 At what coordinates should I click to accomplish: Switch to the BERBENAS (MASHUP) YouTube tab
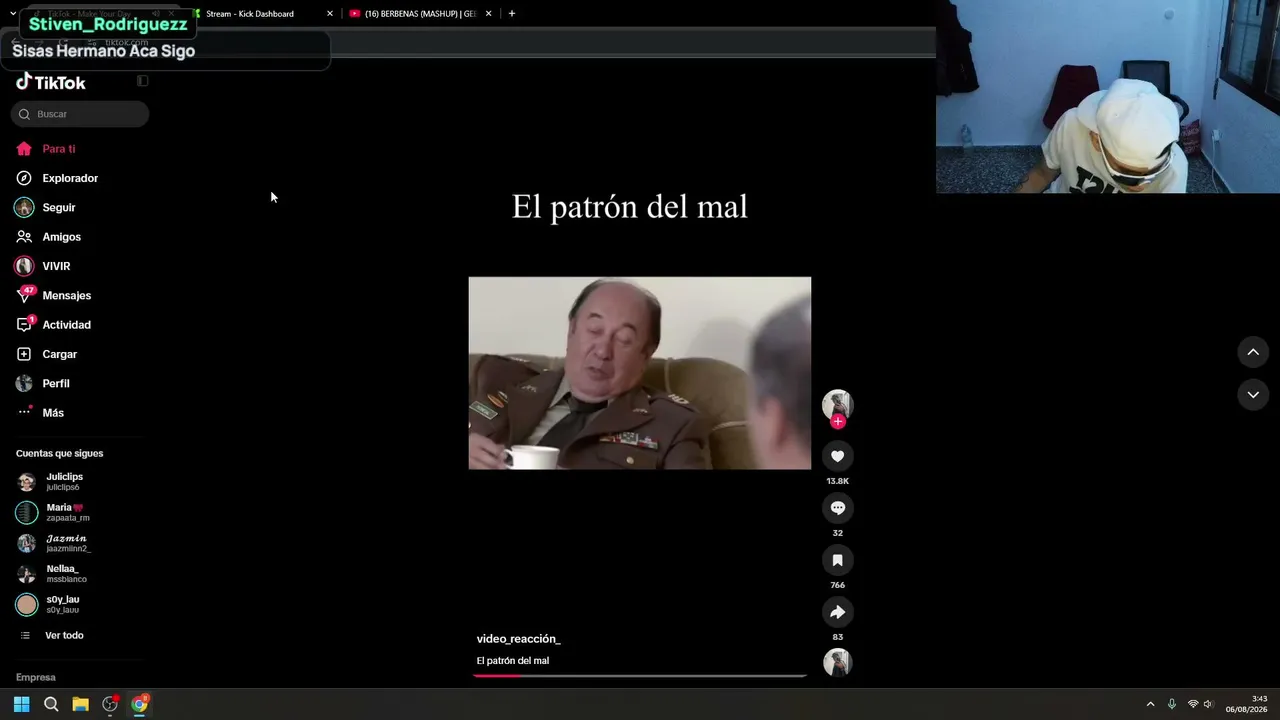420,14
